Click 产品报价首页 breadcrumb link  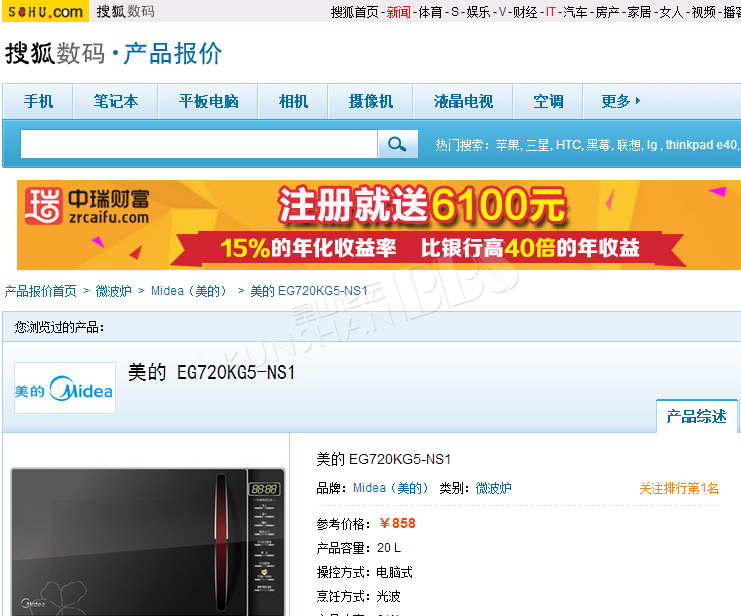[41, 291]
